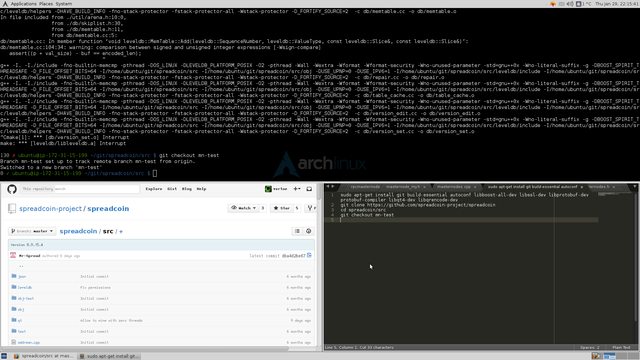Open the addrman.cpp file

29,342
